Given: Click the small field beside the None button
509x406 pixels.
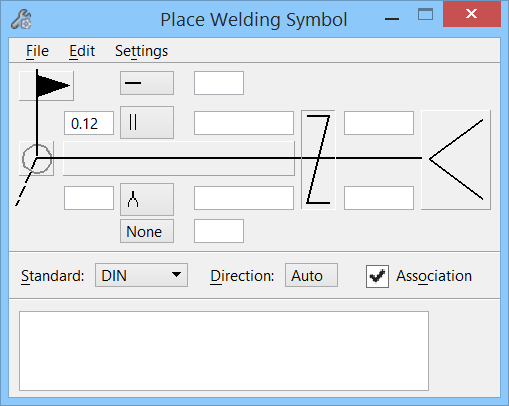Looking at the screenshot, I should point(219,231).
